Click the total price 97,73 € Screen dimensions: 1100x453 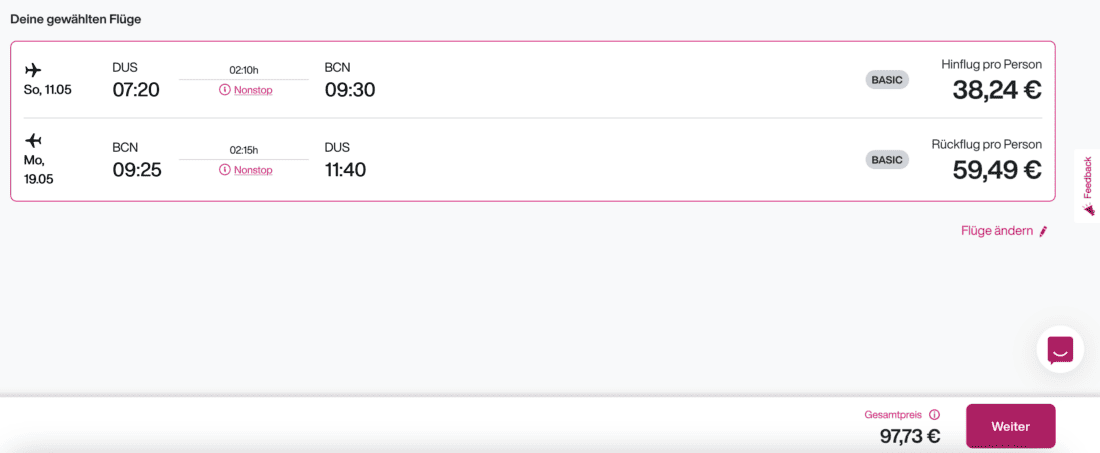910,436
